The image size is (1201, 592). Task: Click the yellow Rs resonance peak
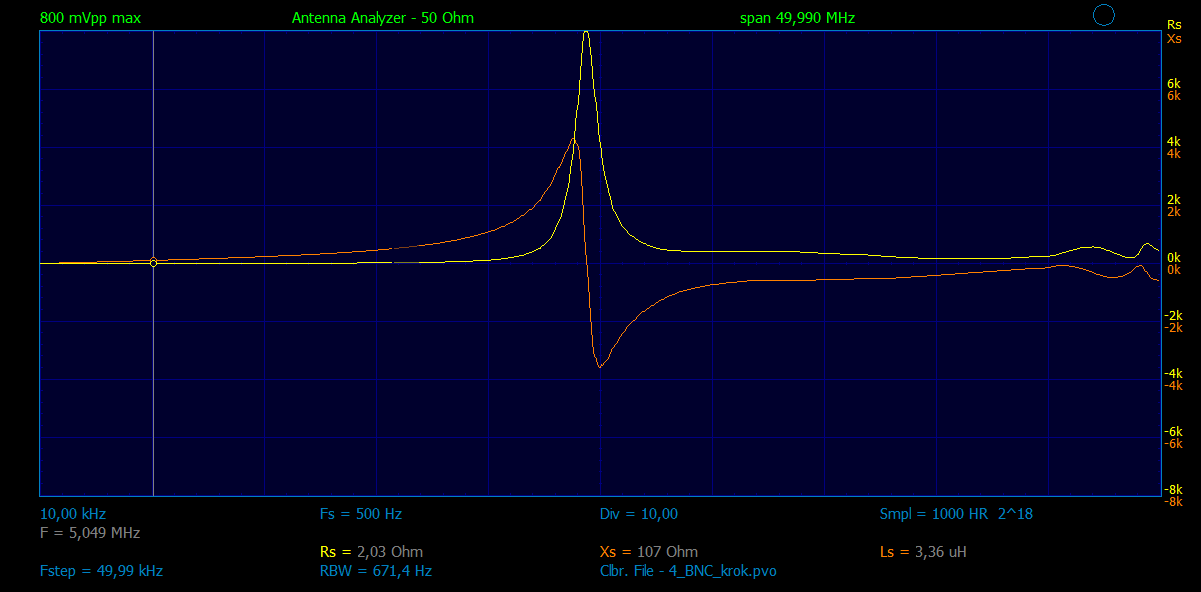coord(586,34)
